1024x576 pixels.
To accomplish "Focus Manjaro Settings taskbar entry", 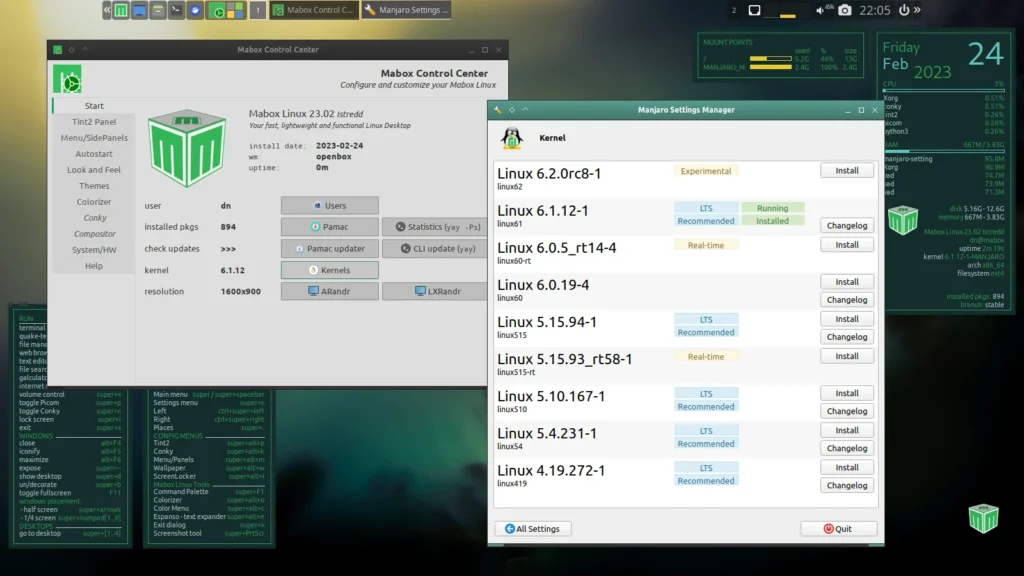I will [407, 10].
